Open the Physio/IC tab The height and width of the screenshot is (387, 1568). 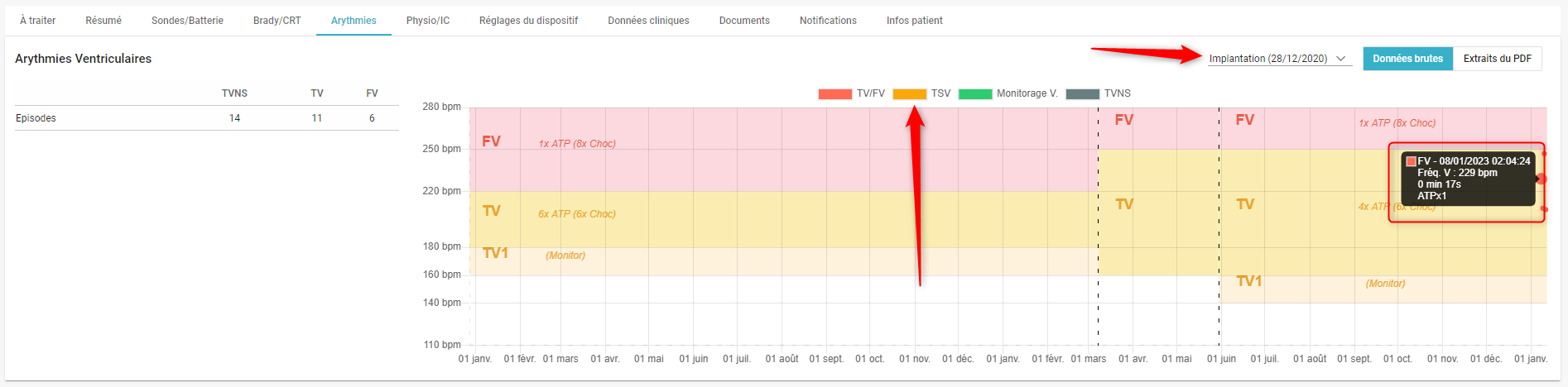428,21
